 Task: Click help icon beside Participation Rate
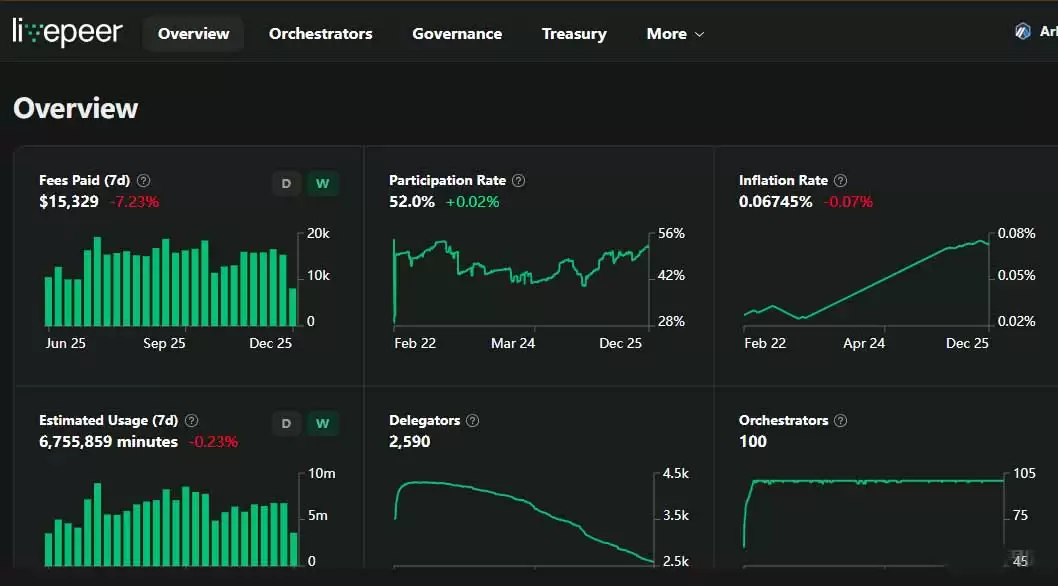(518, 181)
